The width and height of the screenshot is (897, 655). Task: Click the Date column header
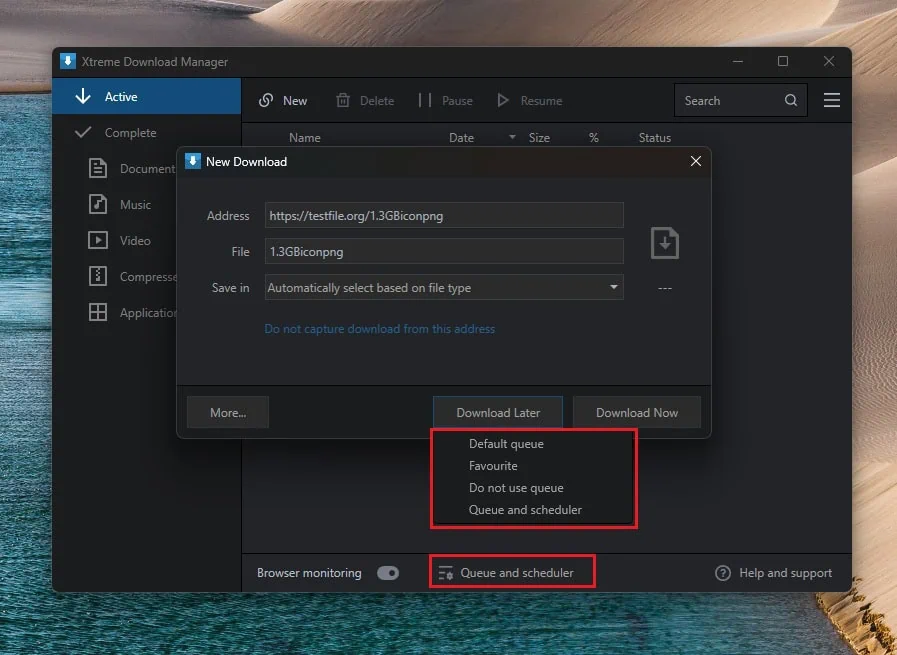461,137
